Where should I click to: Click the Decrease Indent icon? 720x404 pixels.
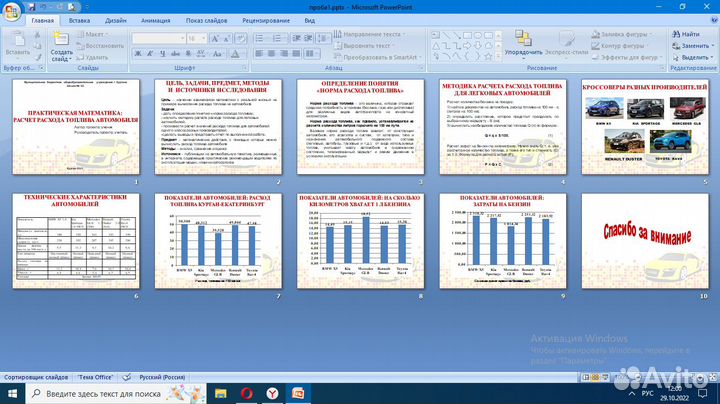point(296,39)
